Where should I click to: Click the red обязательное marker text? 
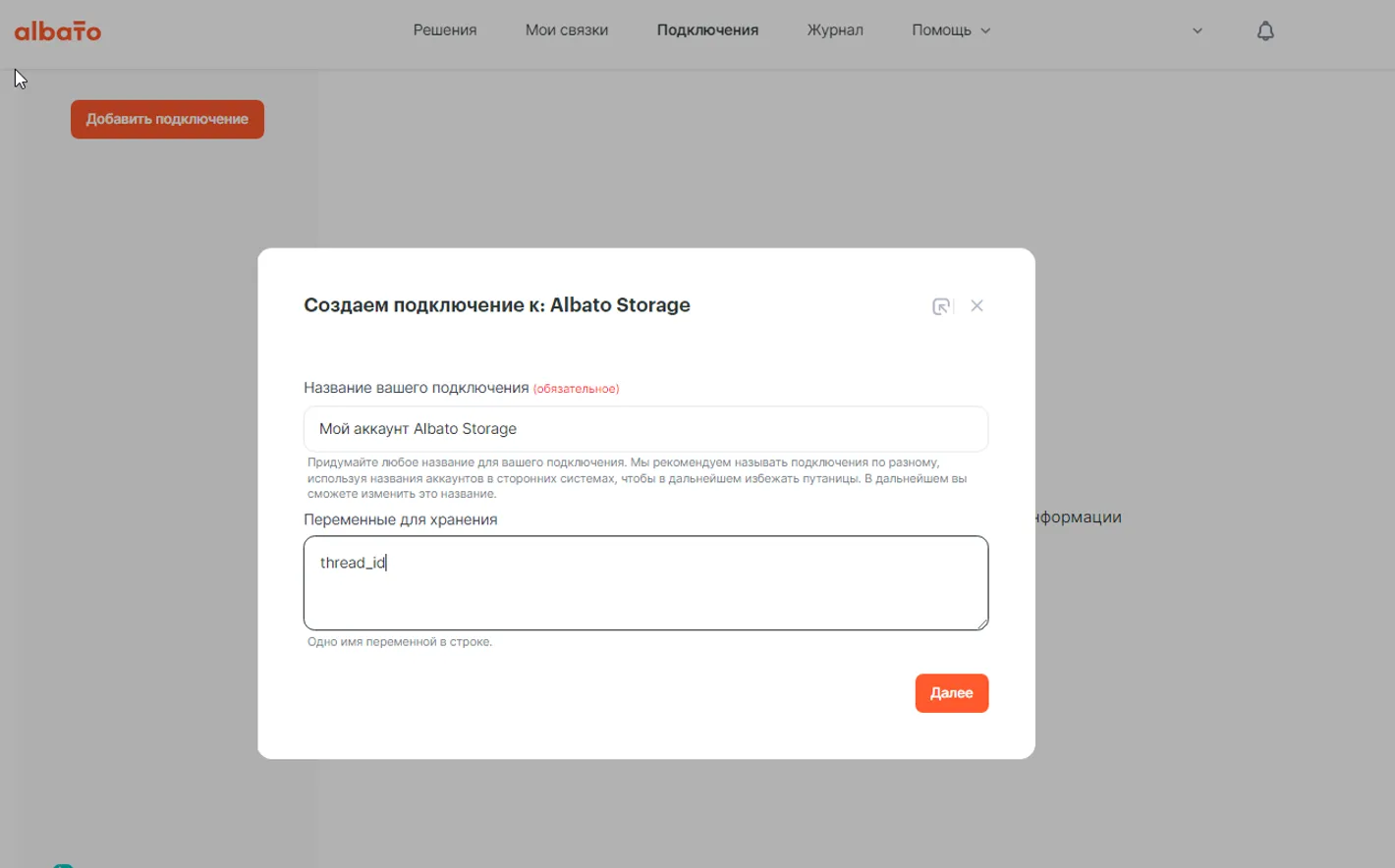(576, 389)
